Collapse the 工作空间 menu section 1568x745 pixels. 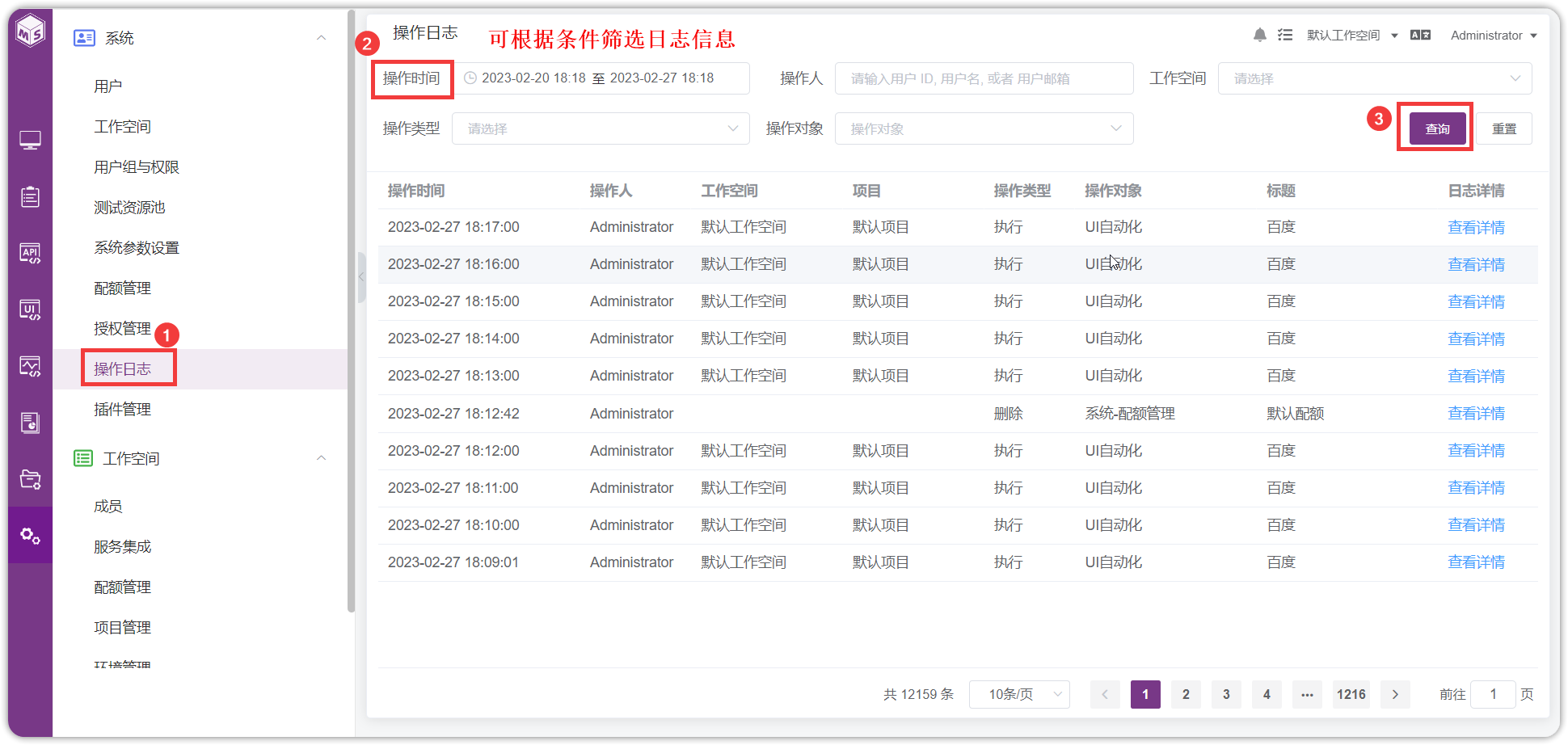[322, 458]
